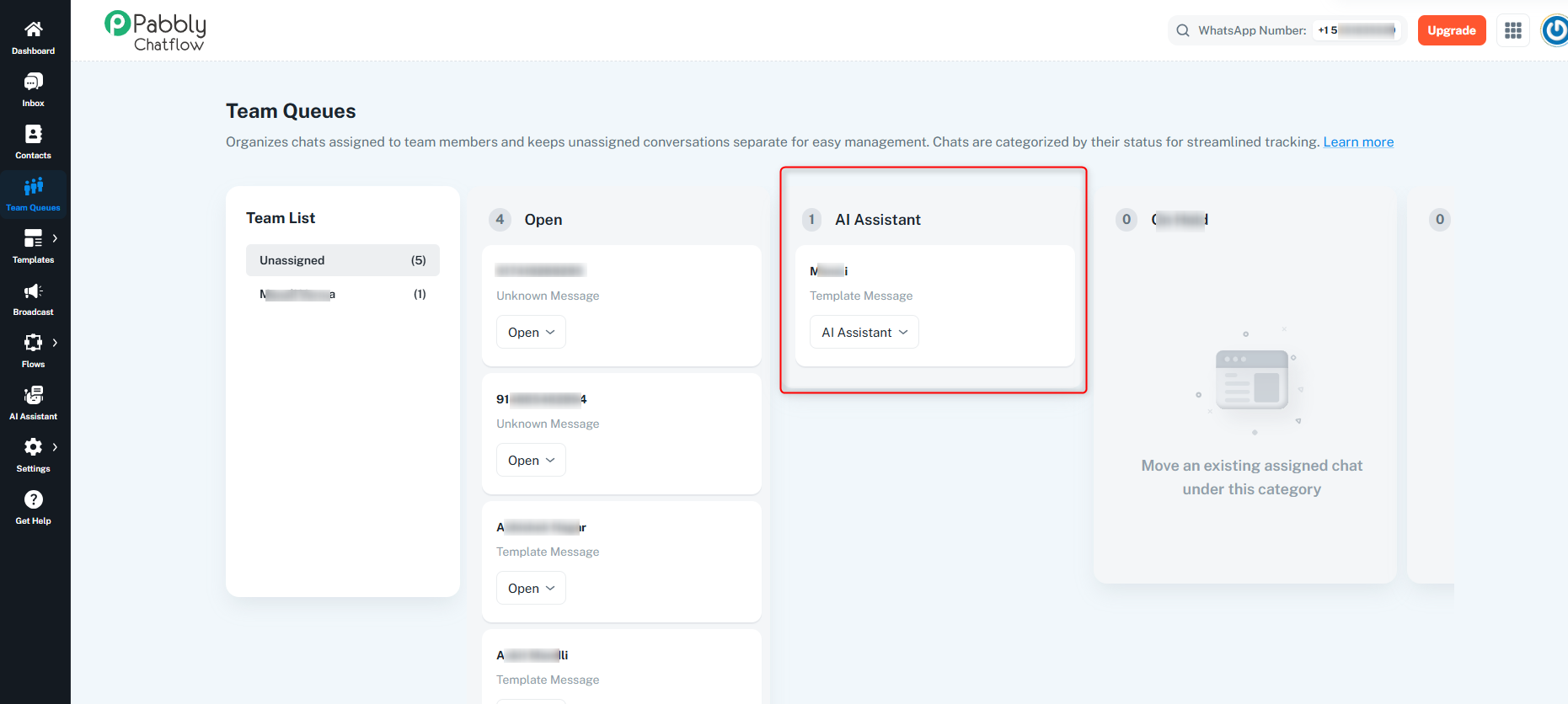Click the search magnifier icon in header
Screen dimensions: 1568x704
(x=1183, y=30)
